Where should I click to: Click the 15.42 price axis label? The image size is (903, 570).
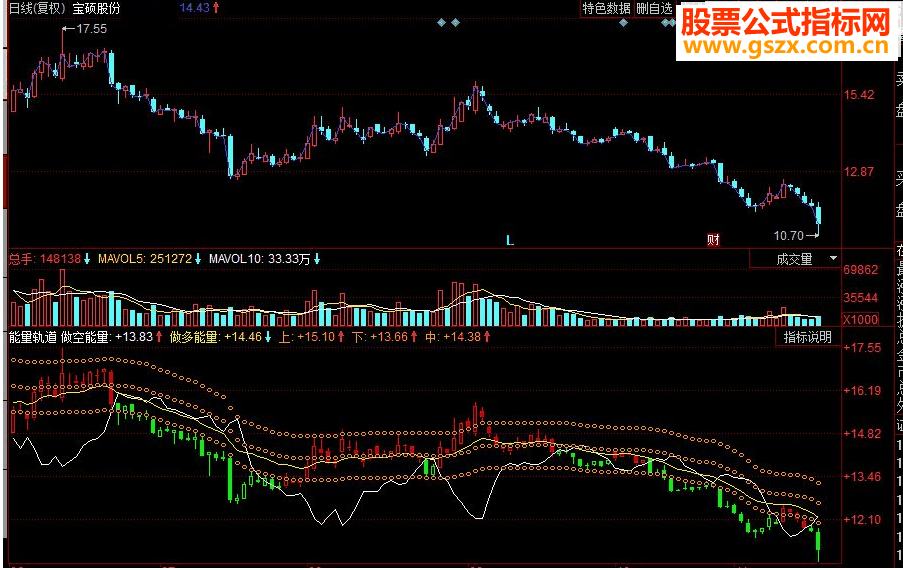[859, 95]
